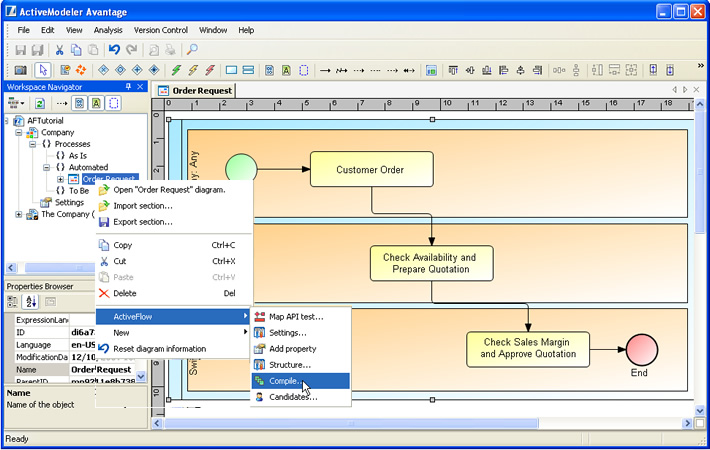Select the green lightning bolt event tool
The height and width of the screenshot is (450, 710).
point(176,70)
